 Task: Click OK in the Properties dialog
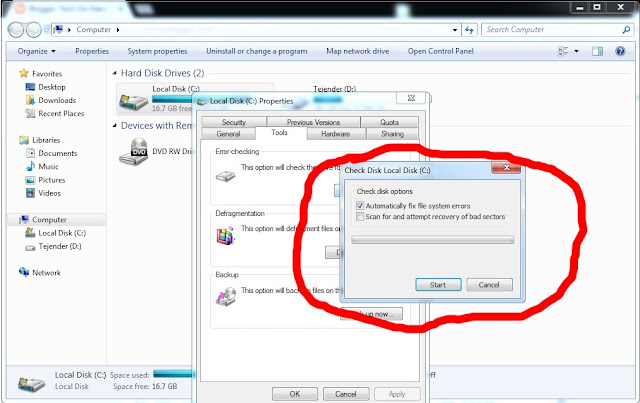coord(295,394)
